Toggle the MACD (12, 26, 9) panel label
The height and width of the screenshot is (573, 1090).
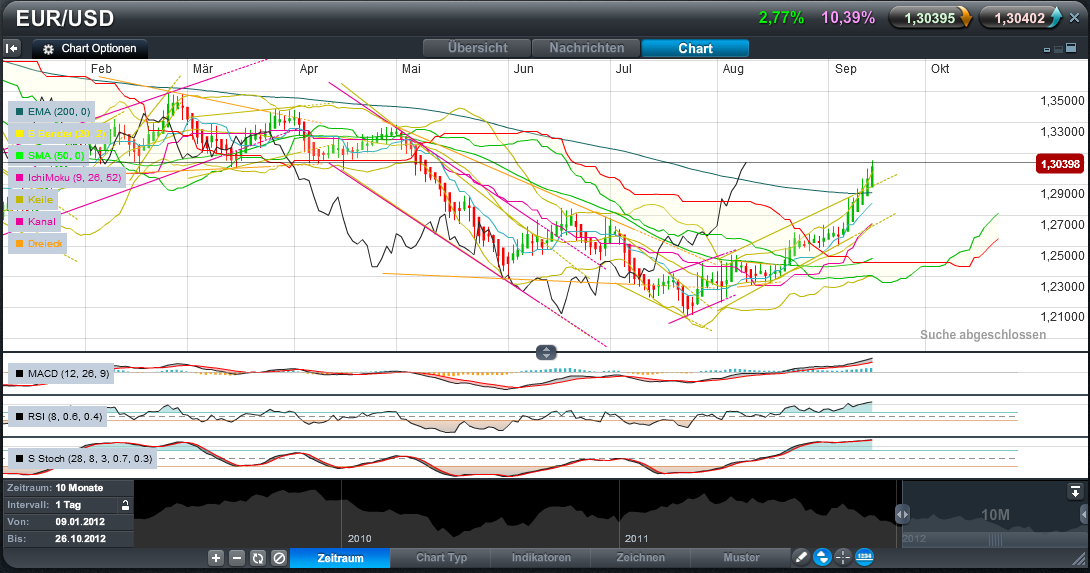tap(61, 374)
